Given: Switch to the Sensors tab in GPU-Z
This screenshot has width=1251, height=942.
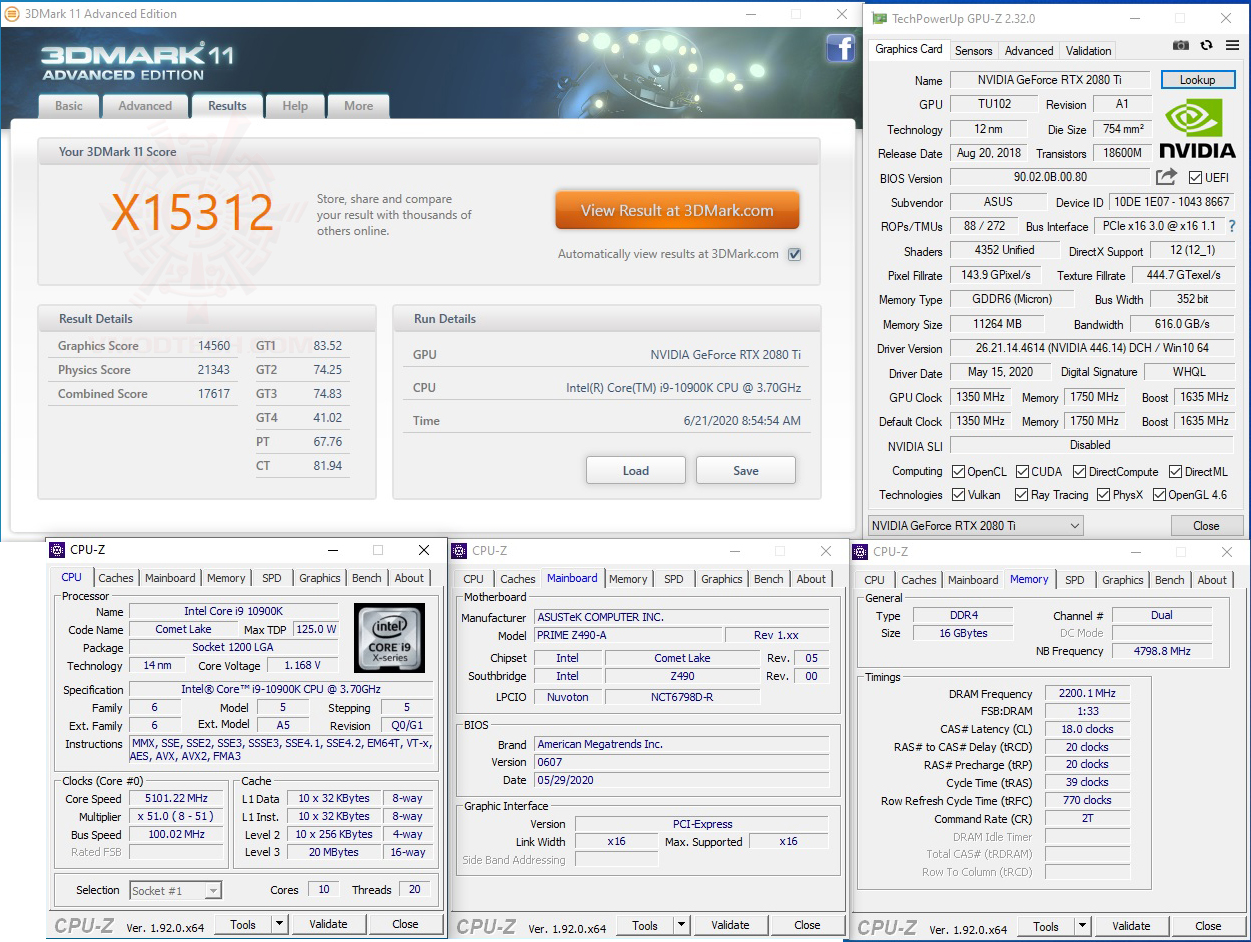Looking at the screenshot, I should pyautogui.click(x=972, y=50).
